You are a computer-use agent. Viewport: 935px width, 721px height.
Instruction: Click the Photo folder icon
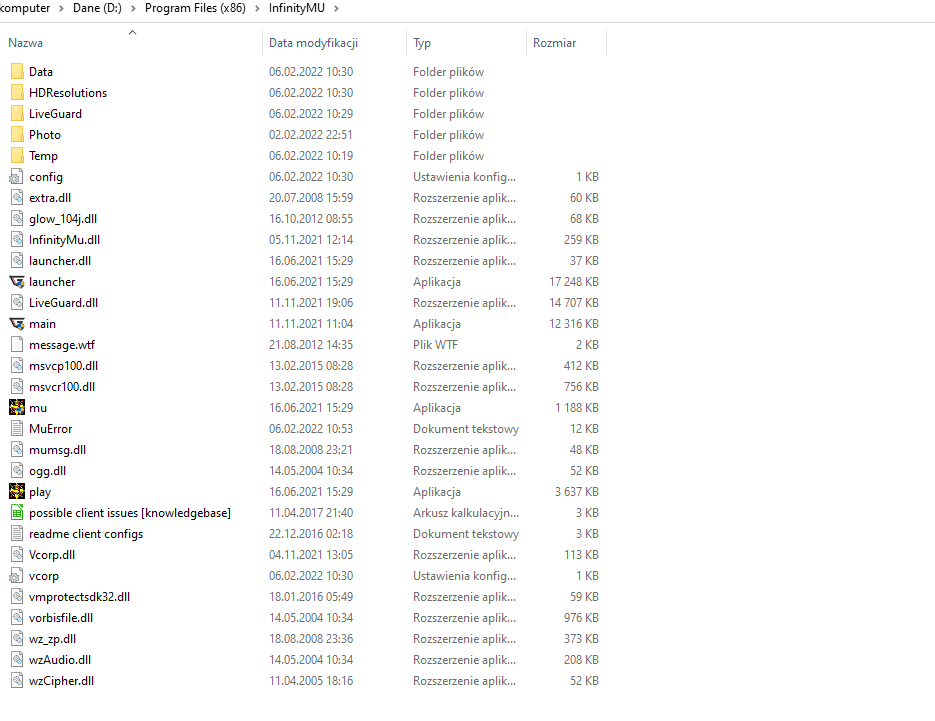[17, 135]
